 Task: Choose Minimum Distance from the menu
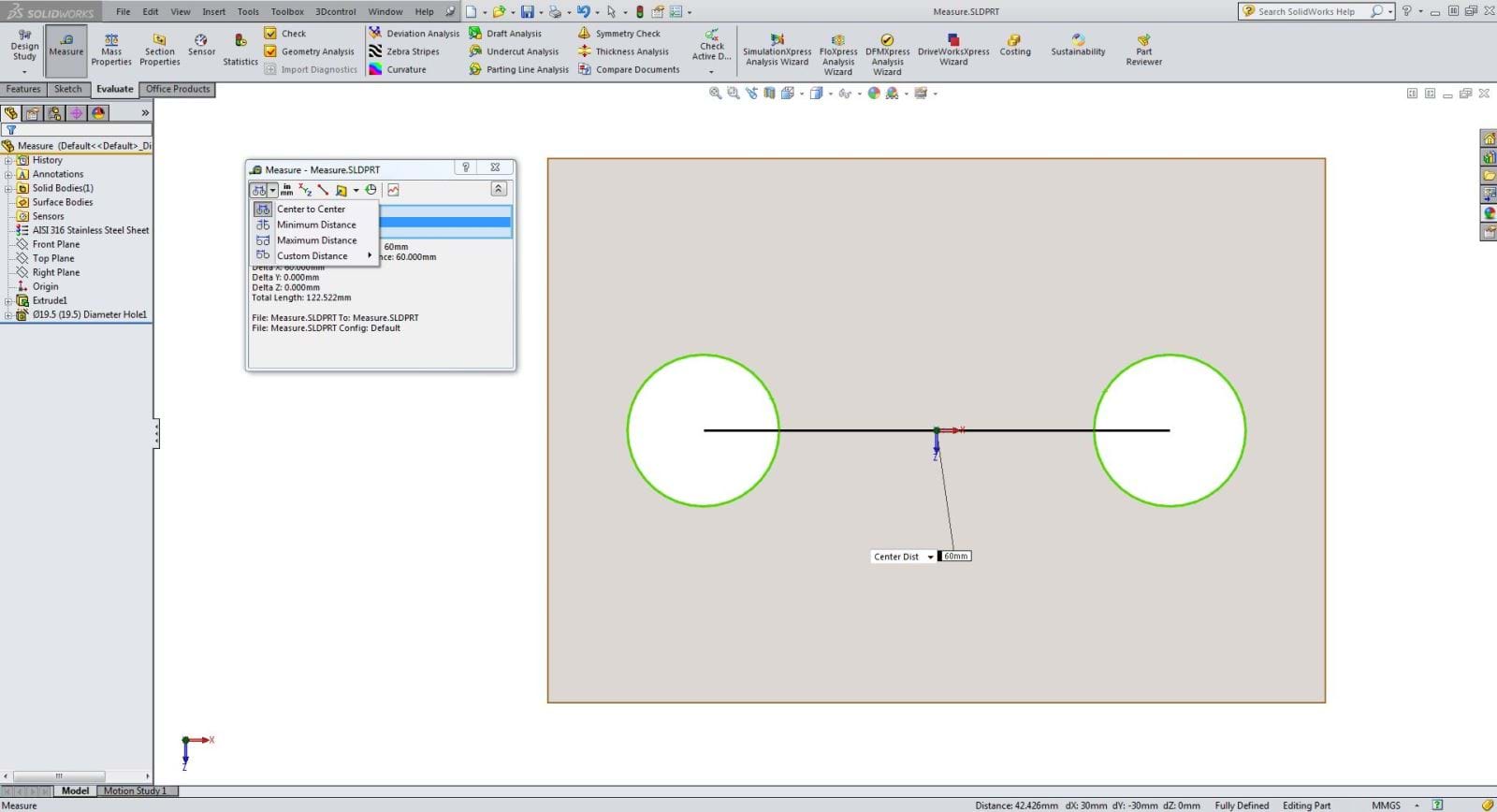click(x=316, y=225)
